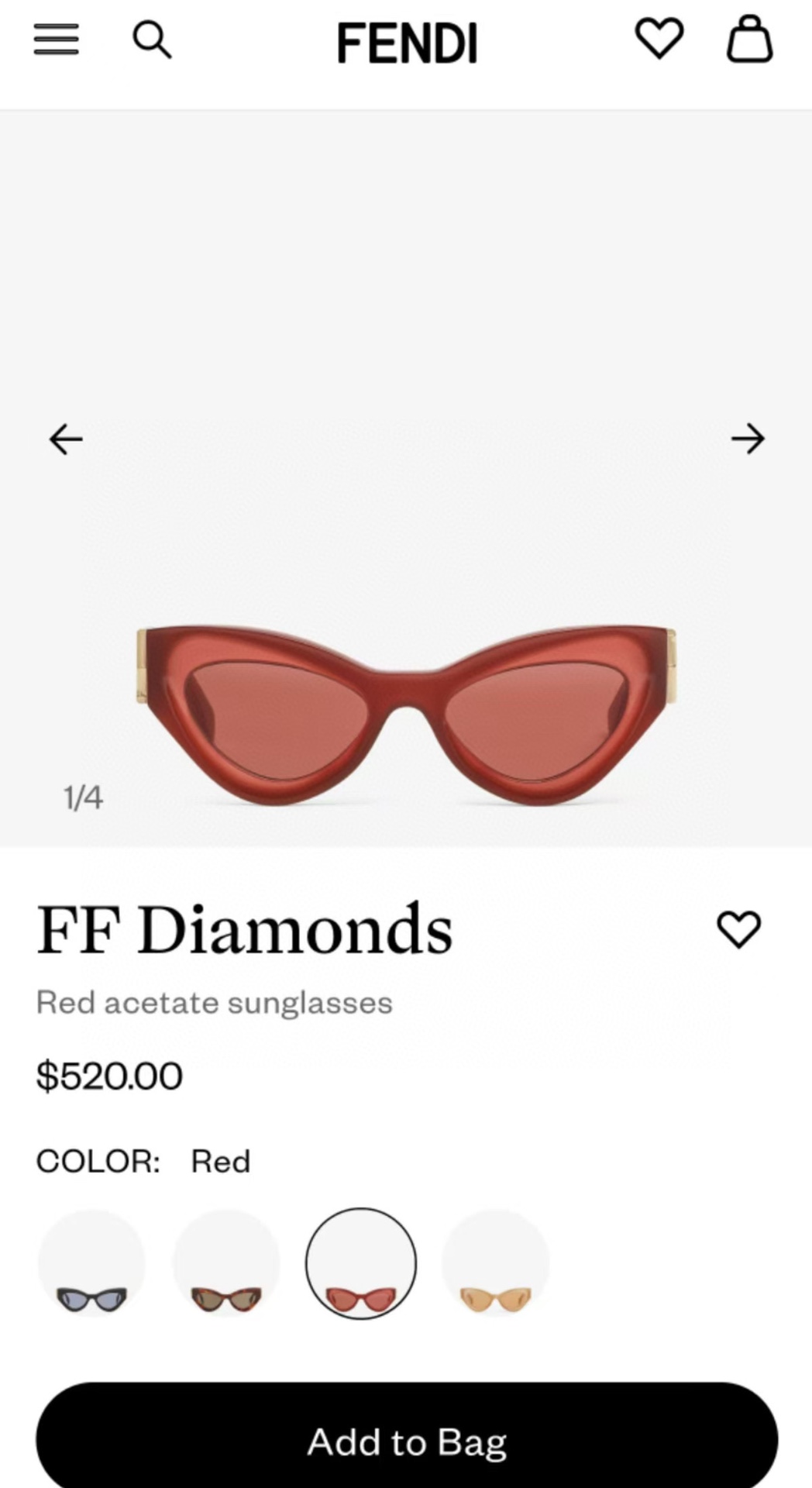Viewport: 812px width, 1488px height.
Task: Click the COLOR: label
Action: [x=98, y=1162]
